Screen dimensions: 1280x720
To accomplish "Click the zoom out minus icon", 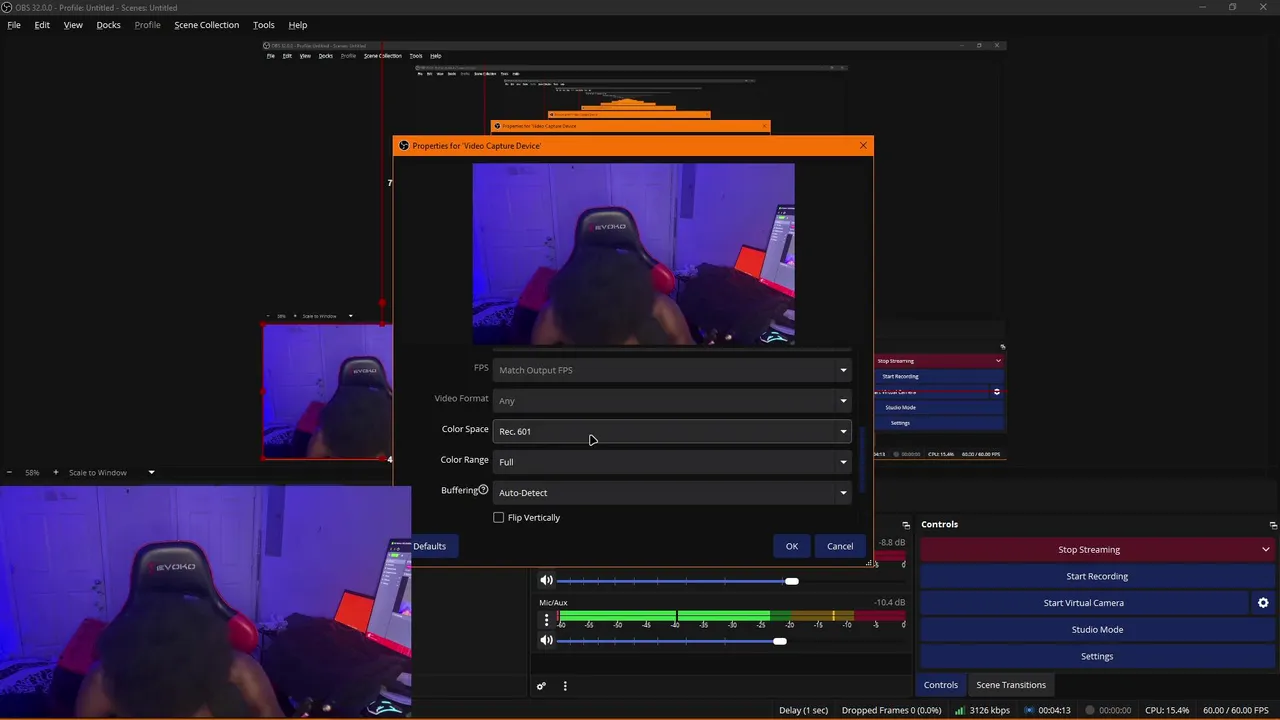I will point(10,472).
